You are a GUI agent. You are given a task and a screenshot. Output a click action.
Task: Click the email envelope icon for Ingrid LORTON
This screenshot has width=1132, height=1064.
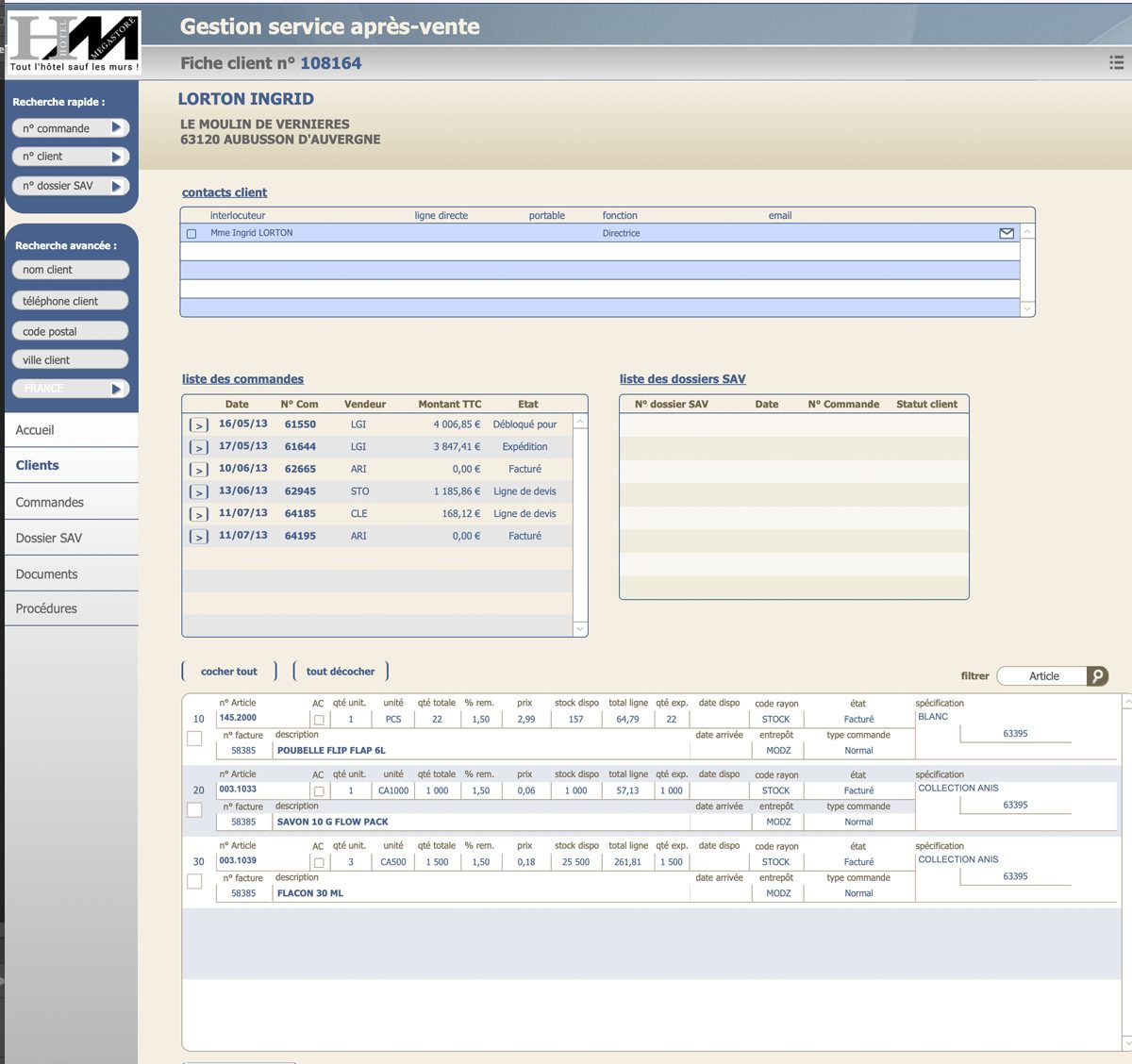[1007, 233]
